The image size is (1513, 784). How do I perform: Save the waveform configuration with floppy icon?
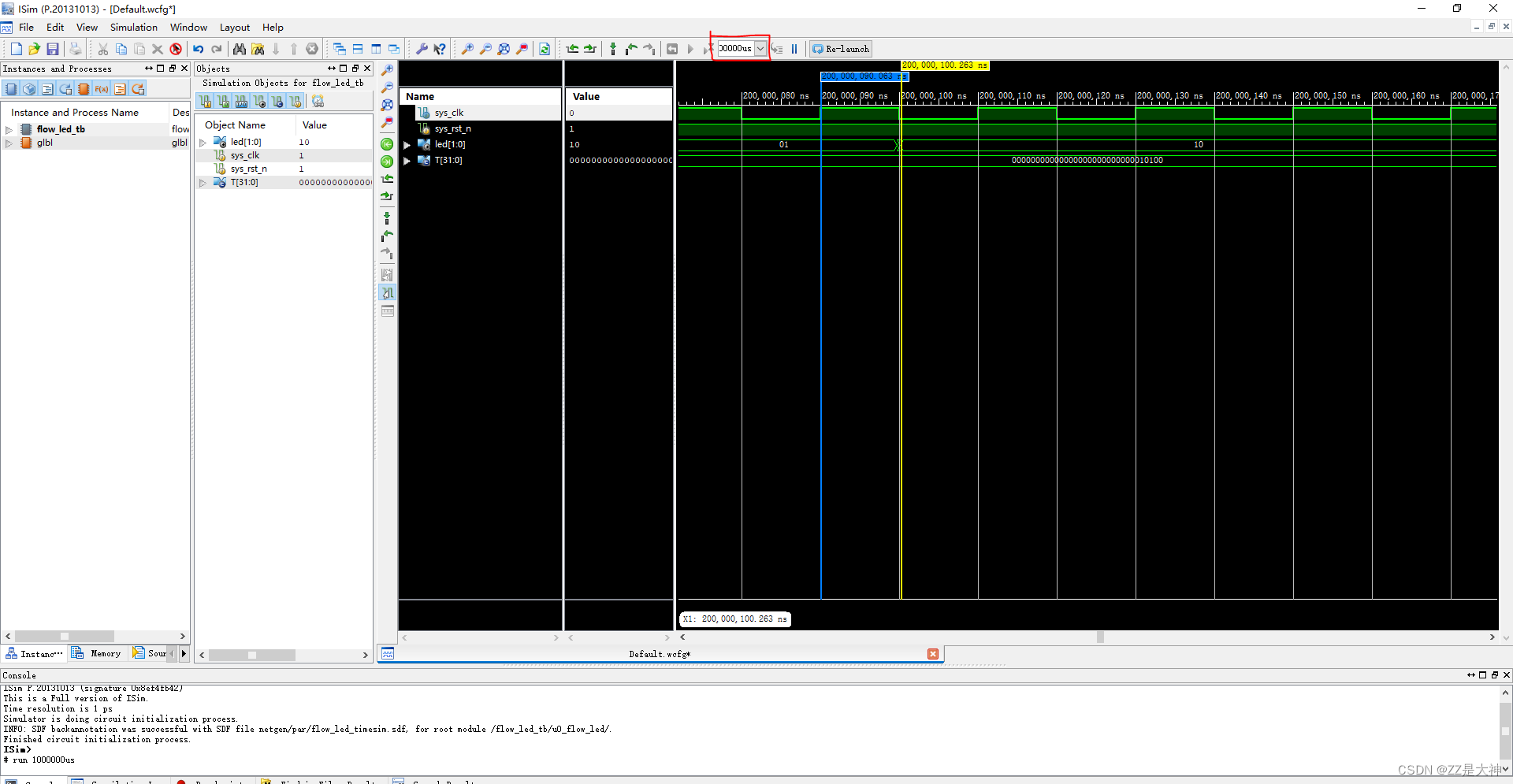pyautogui.click(x=53, y=49)
